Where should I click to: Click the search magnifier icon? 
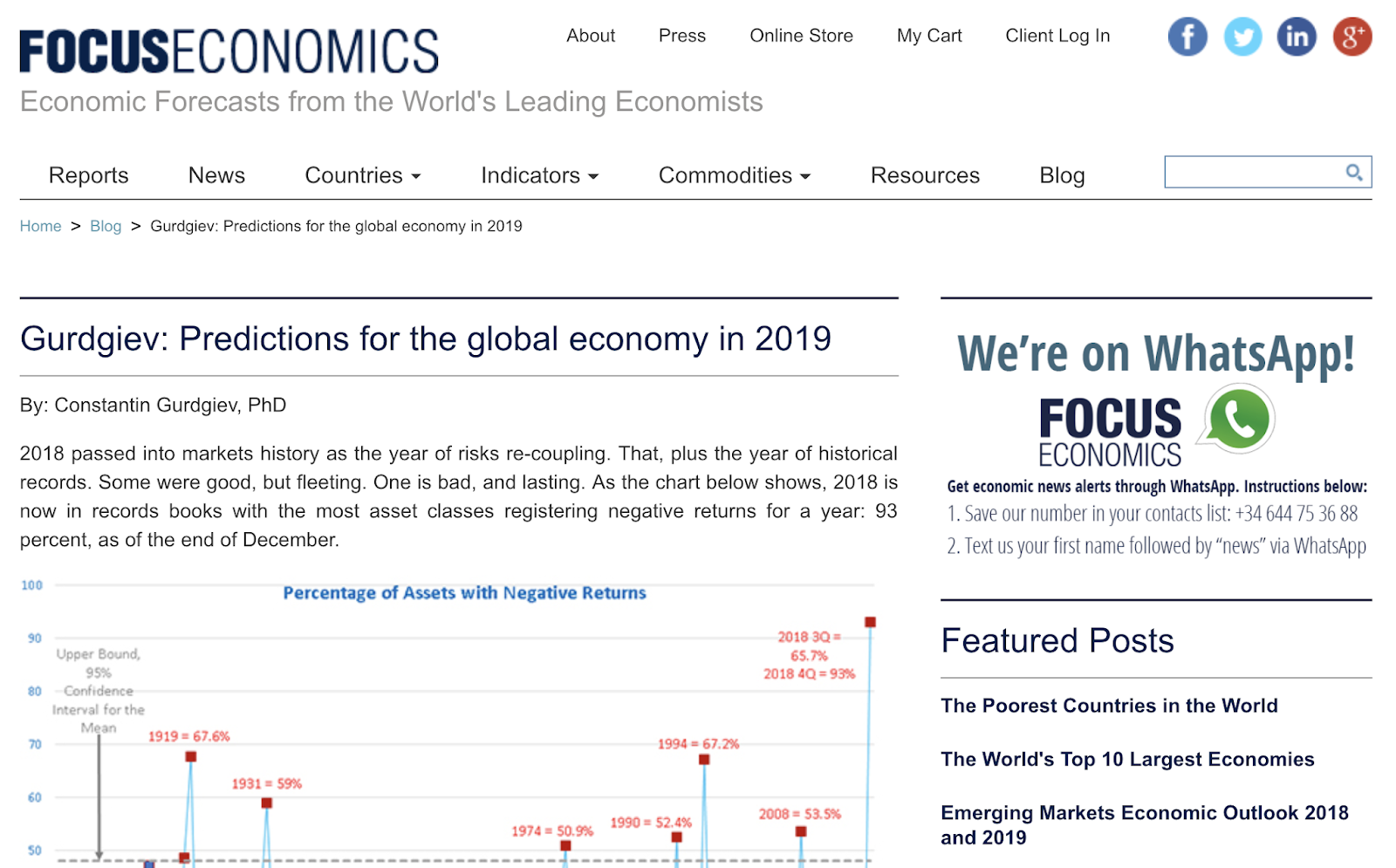tap(1353, 173)
